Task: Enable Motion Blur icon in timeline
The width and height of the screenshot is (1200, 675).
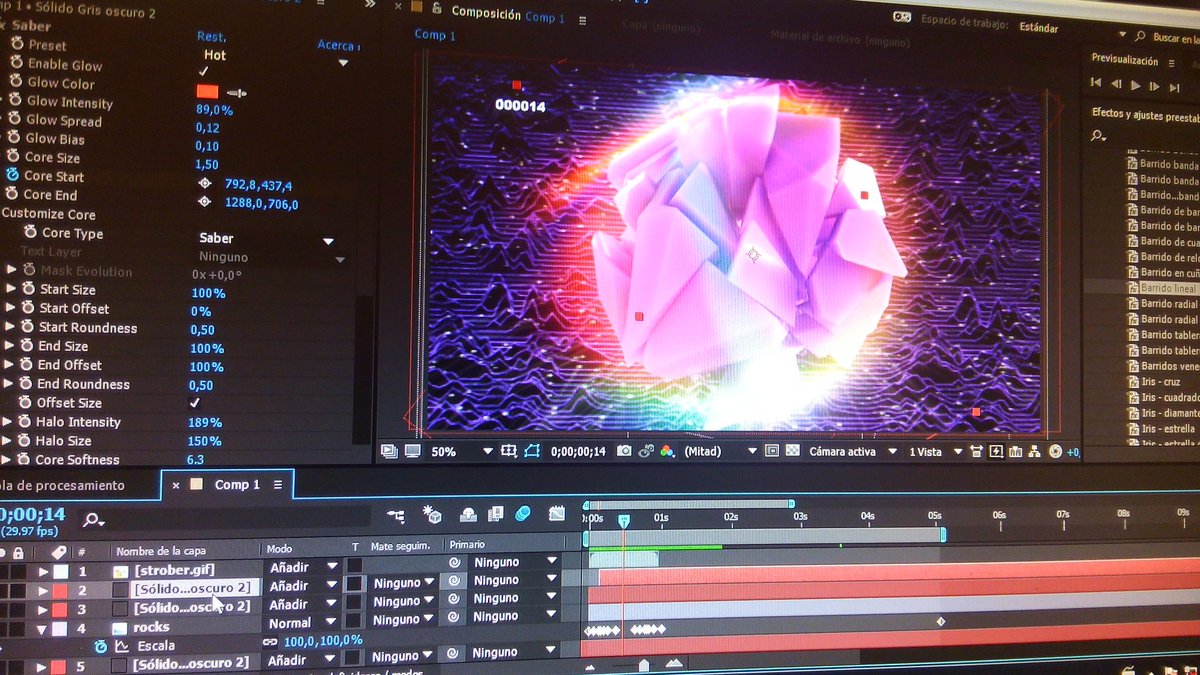Action: [x=523, y=514]
